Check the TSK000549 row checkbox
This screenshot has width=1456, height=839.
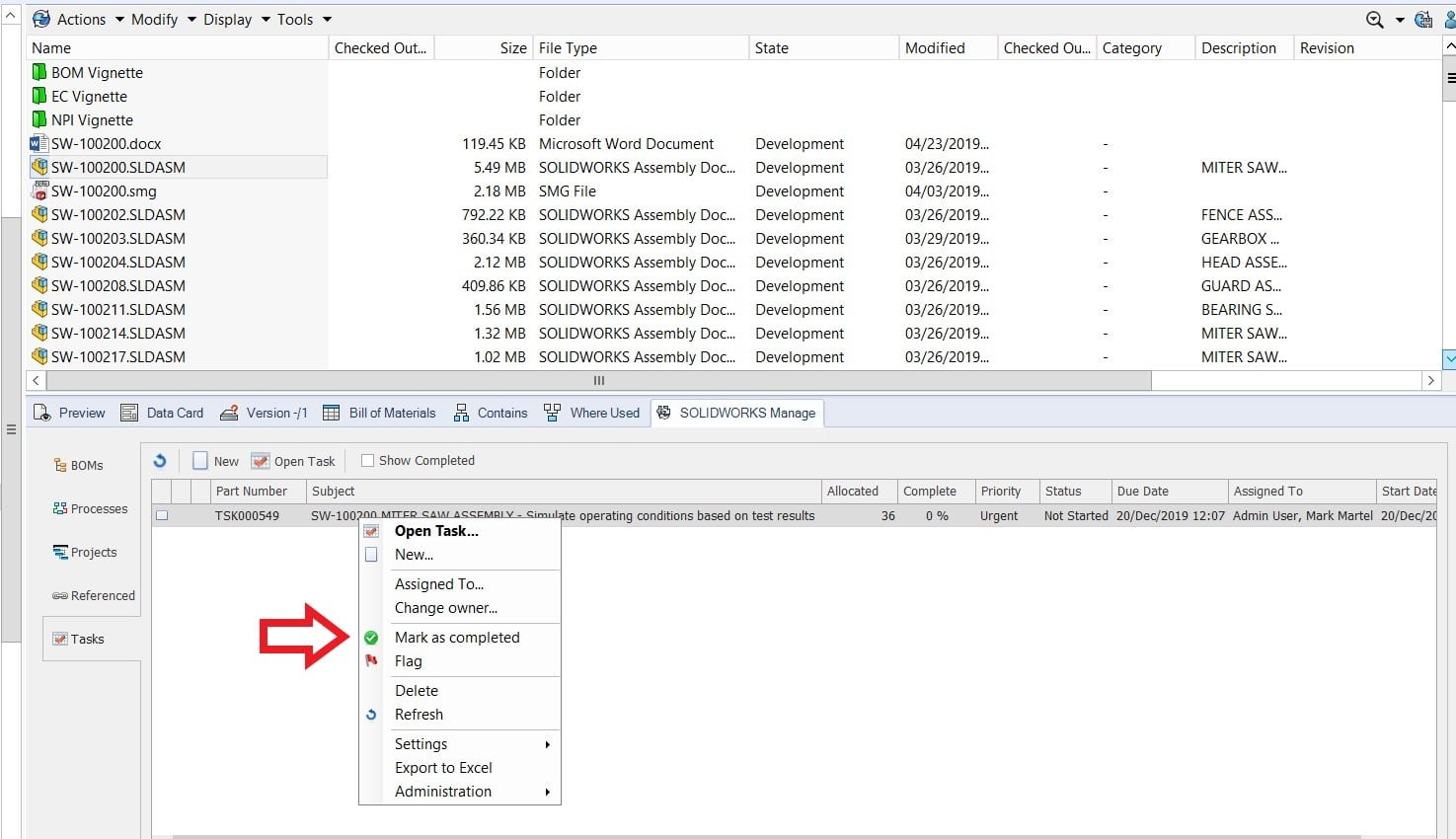pyautogui.click(x=162, y=515)
